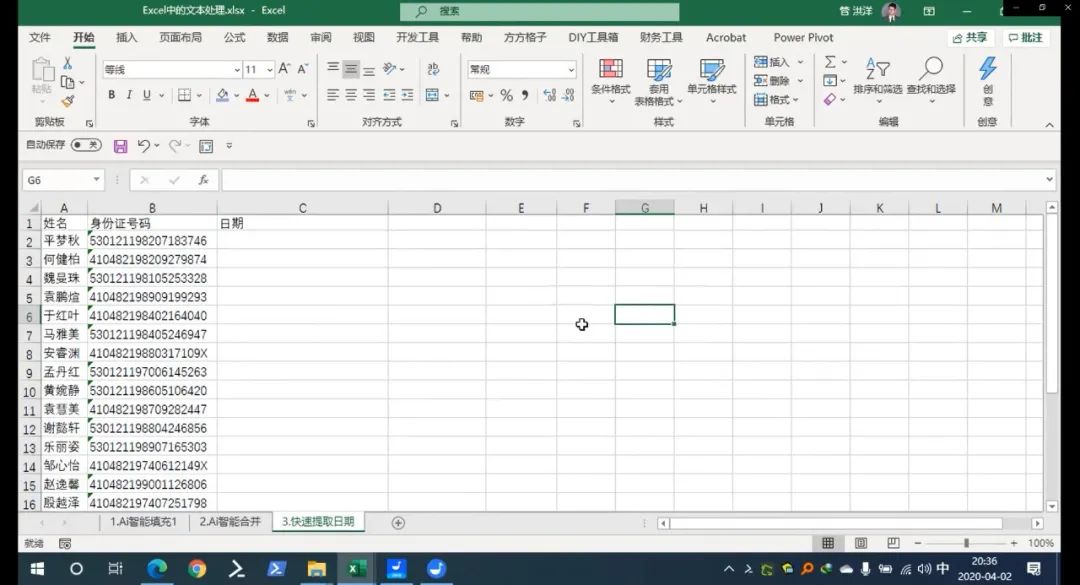Increase decimal places
Viewport: 1080px width, 585px height.
click(x=549, y=96)
